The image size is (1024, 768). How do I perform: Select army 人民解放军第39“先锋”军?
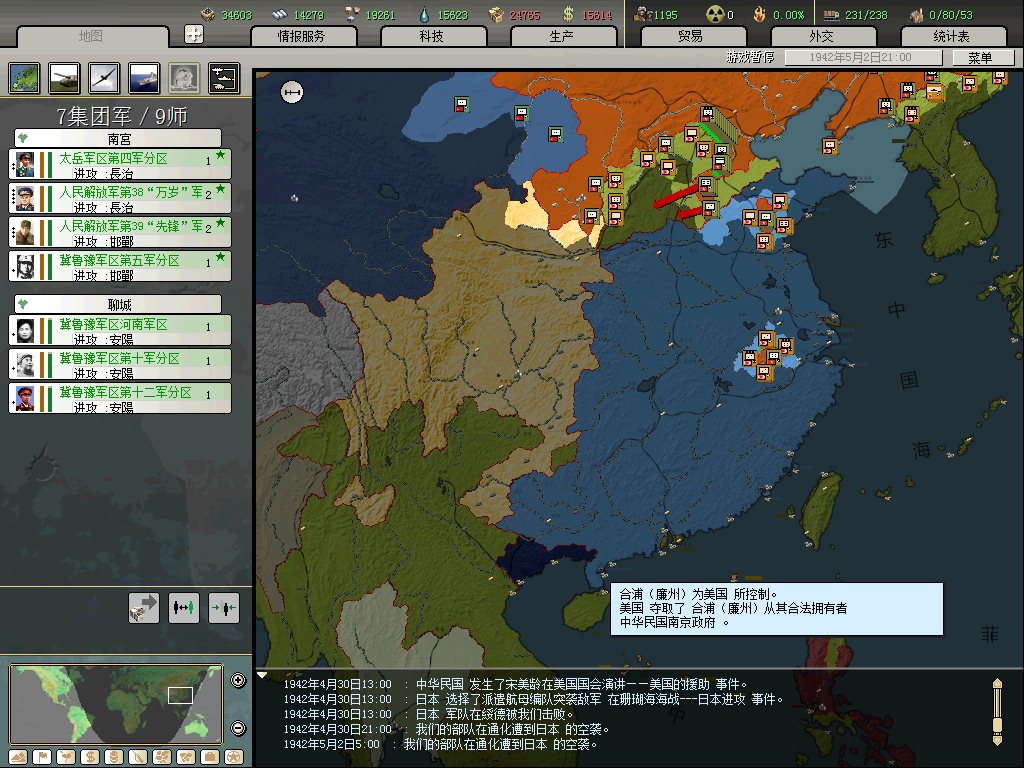(x=120, y=232)
